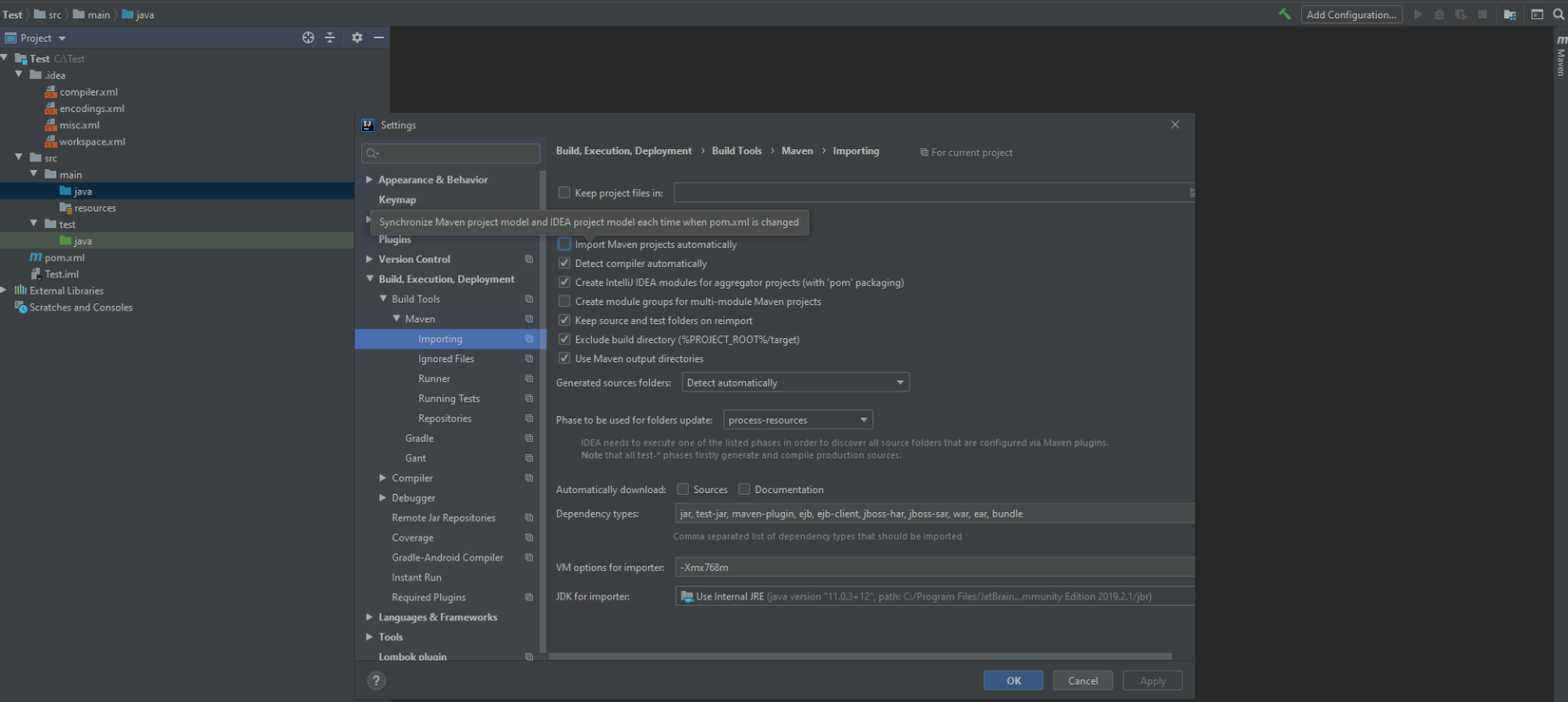Uncheck Detect compiler automatically
Viewport: 1568px width, 702px height.
(x=564, y=263)
